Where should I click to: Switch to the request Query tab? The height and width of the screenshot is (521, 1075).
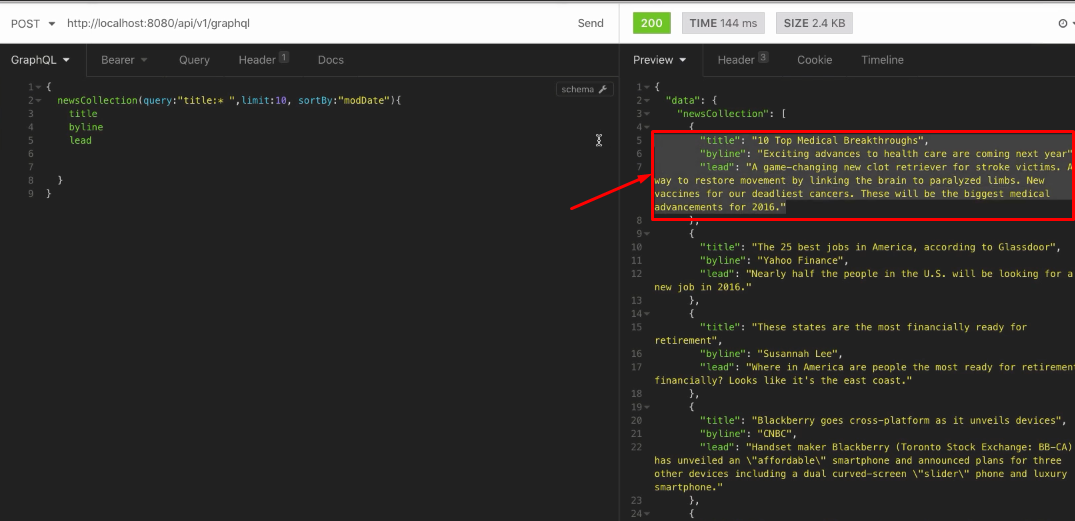194,60
